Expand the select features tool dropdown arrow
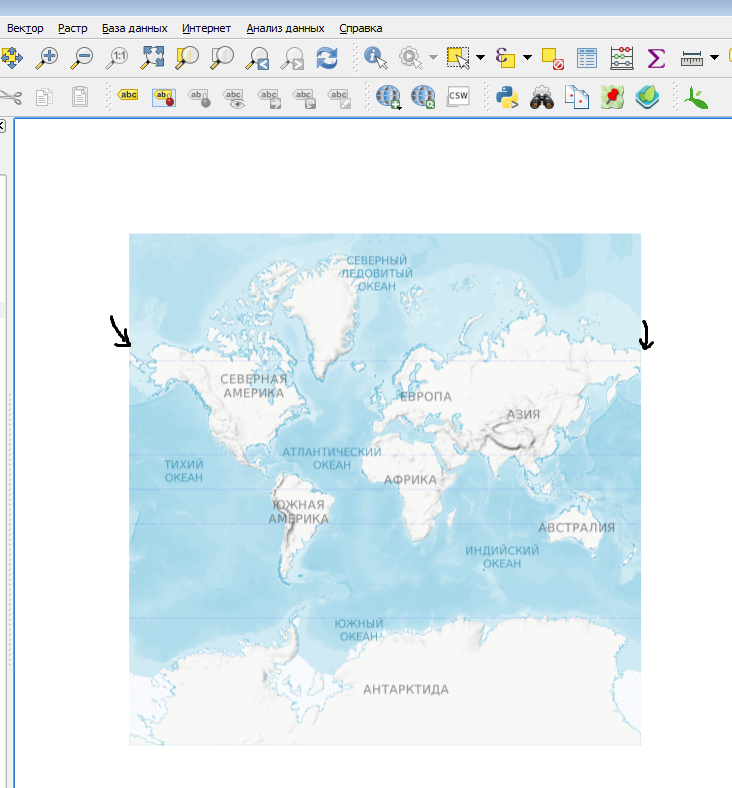 point(481,58)
